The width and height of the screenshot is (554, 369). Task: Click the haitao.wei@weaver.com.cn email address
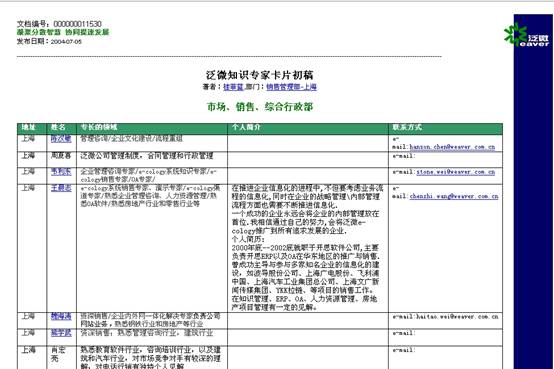[x=456, y=317]
